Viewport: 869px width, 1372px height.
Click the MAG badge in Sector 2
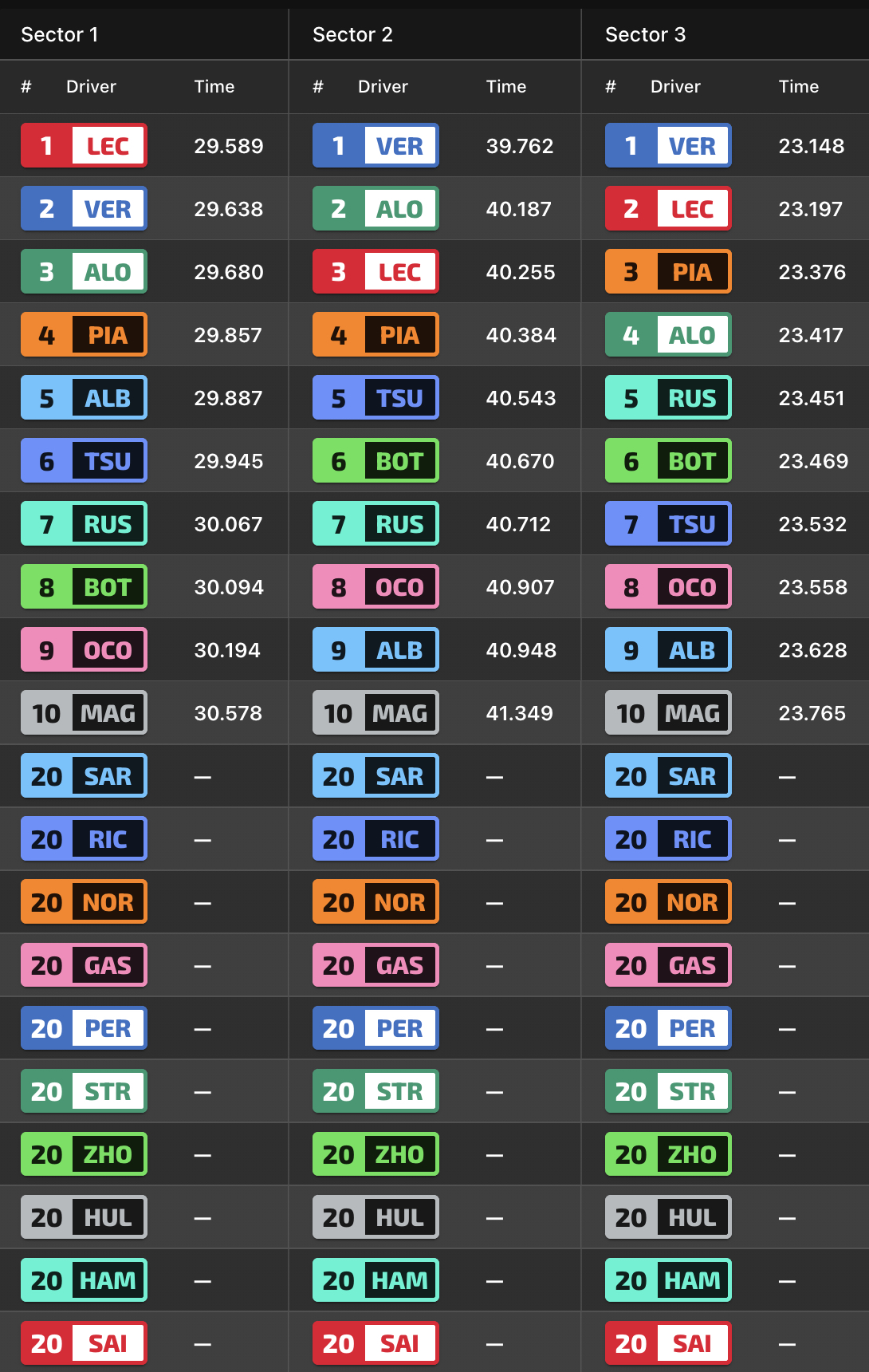coord(376,712)
